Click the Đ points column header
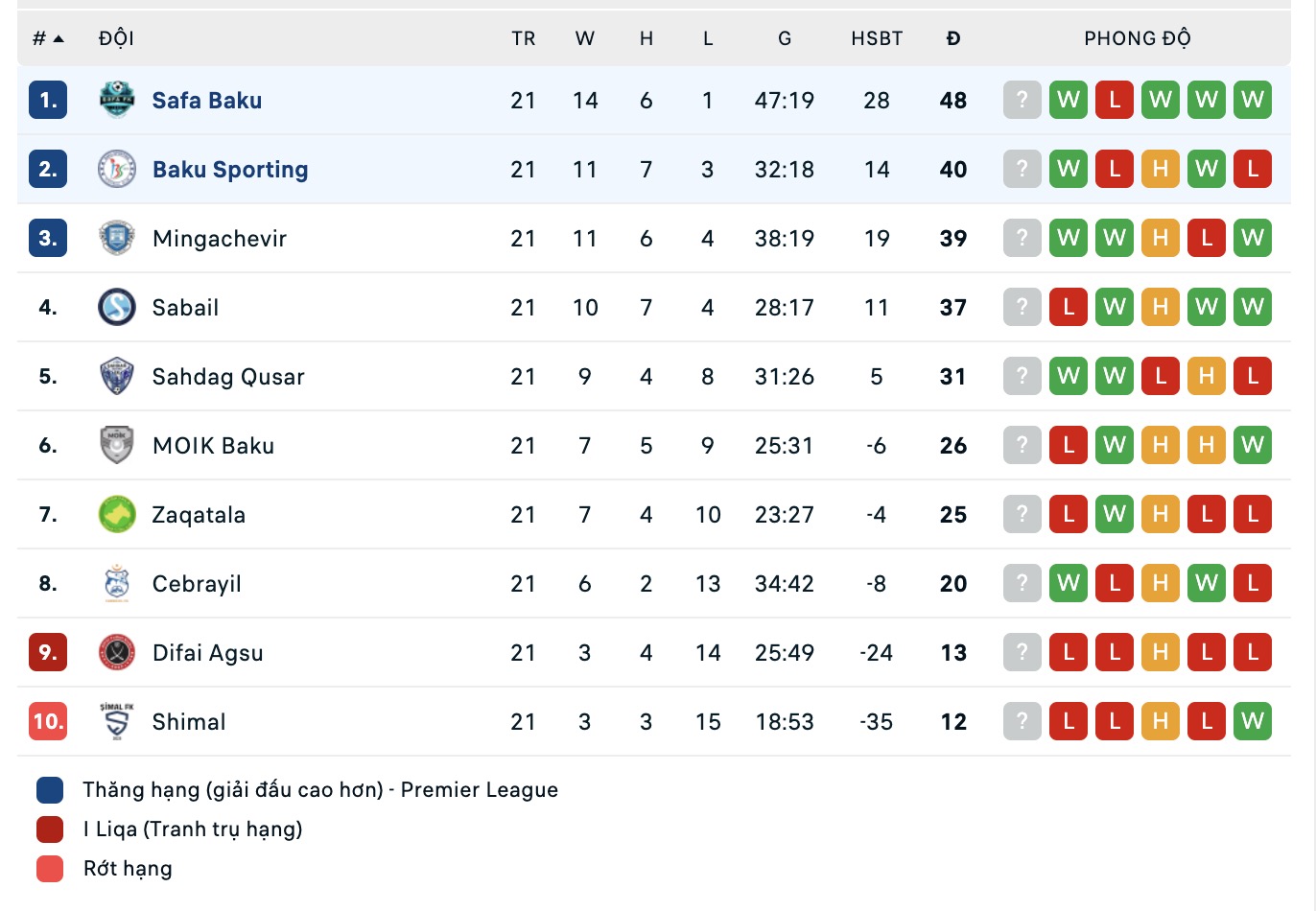The image size is (1316, 911). coord(952,38)
